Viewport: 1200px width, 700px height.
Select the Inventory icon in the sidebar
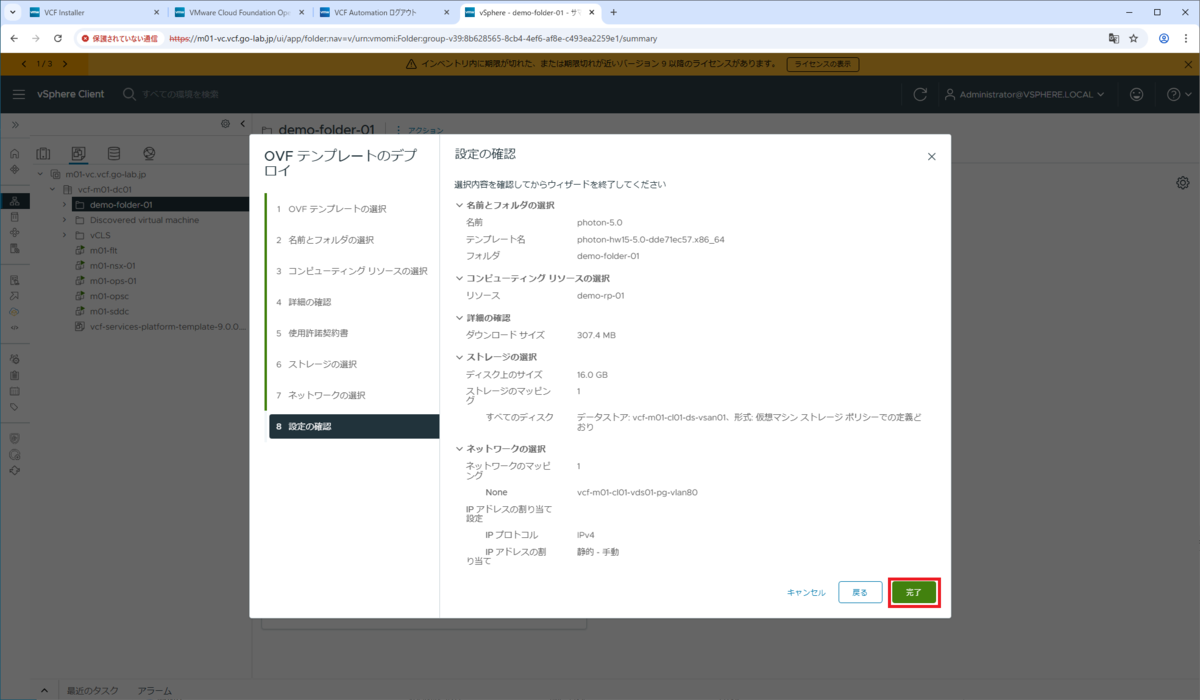tap(14, 201)
